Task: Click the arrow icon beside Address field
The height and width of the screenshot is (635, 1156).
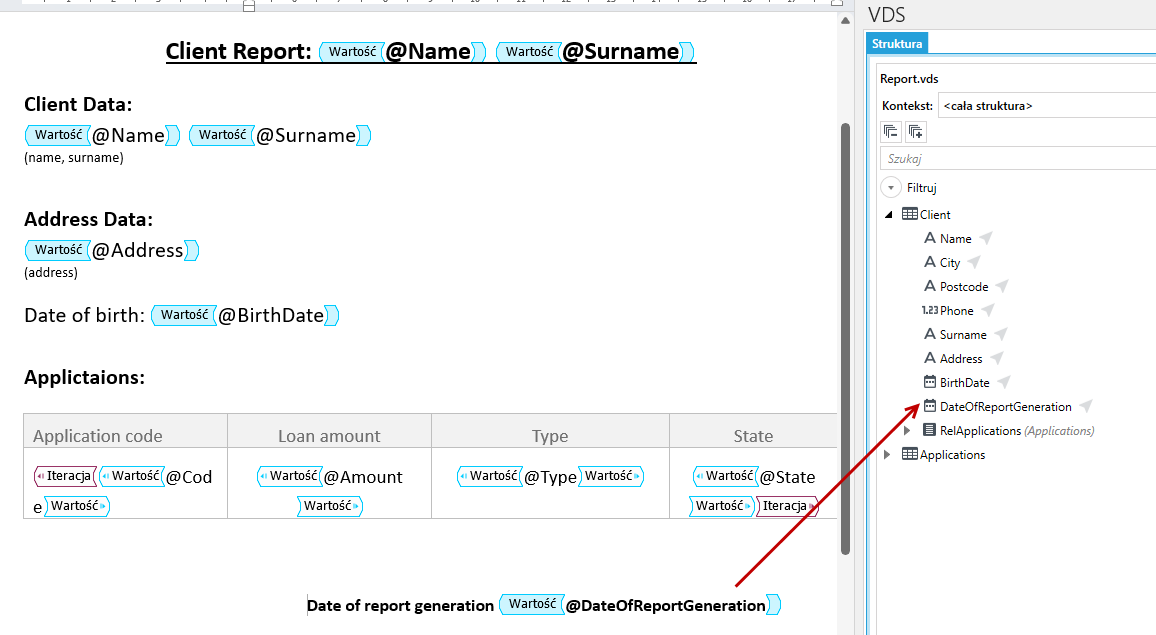Action: [996, 358]
